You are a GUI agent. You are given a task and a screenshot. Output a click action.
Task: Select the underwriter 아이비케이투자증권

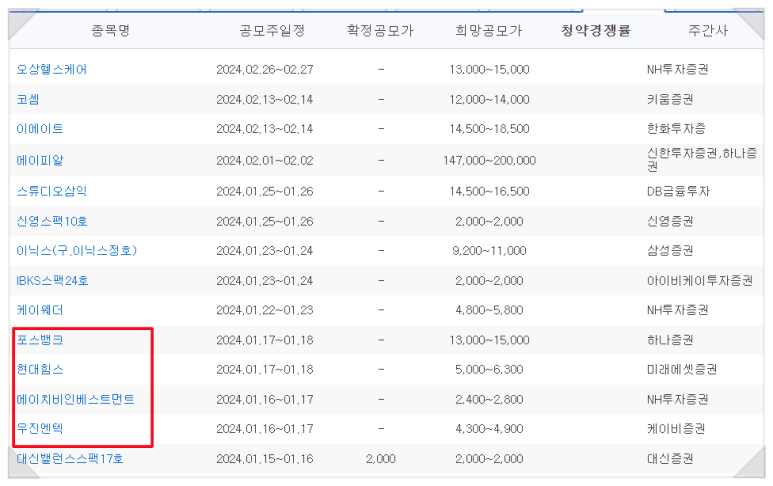coord(700,281)
